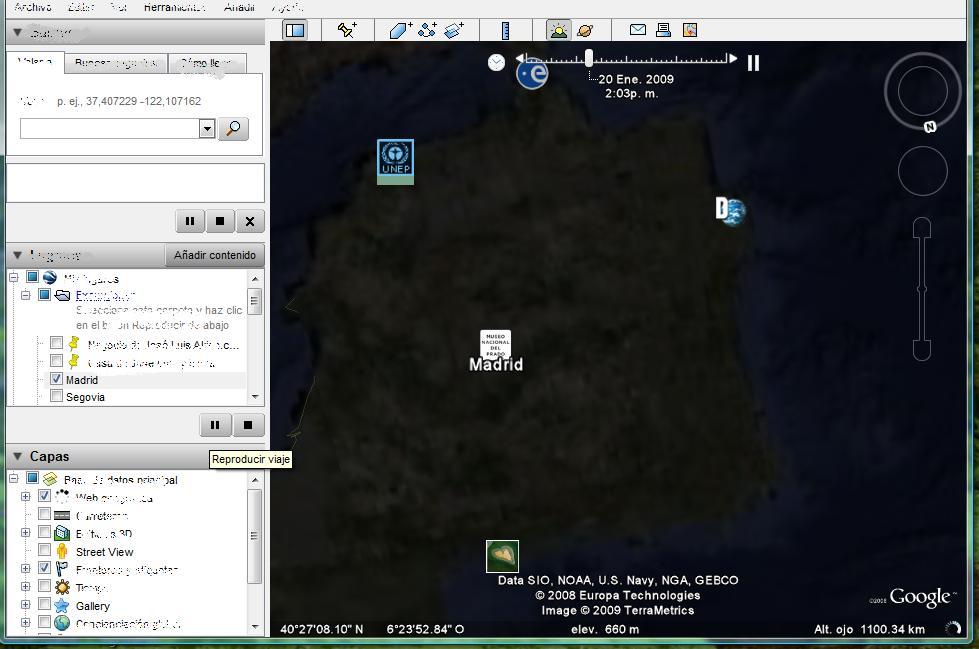Toggle the sunlight view icon
This screenshot has width=979, height=649.
[x=557, y=29]
